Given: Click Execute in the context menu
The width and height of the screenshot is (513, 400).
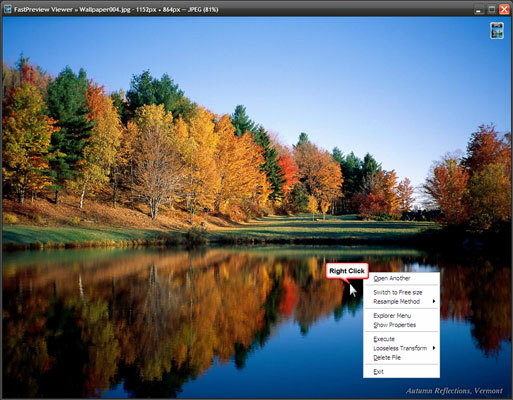Looking at the screenshot, I should tap(384, 339).
